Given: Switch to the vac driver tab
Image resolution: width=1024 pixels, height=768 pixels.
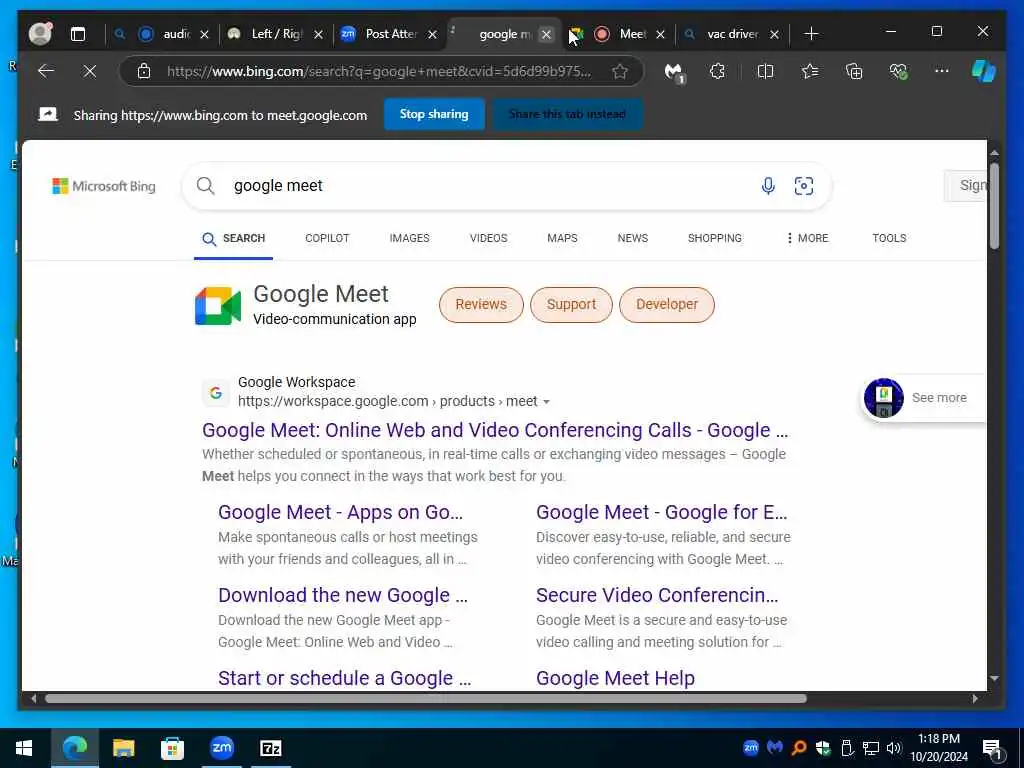Looking at the screenshot, I should (x=731, y=34).
